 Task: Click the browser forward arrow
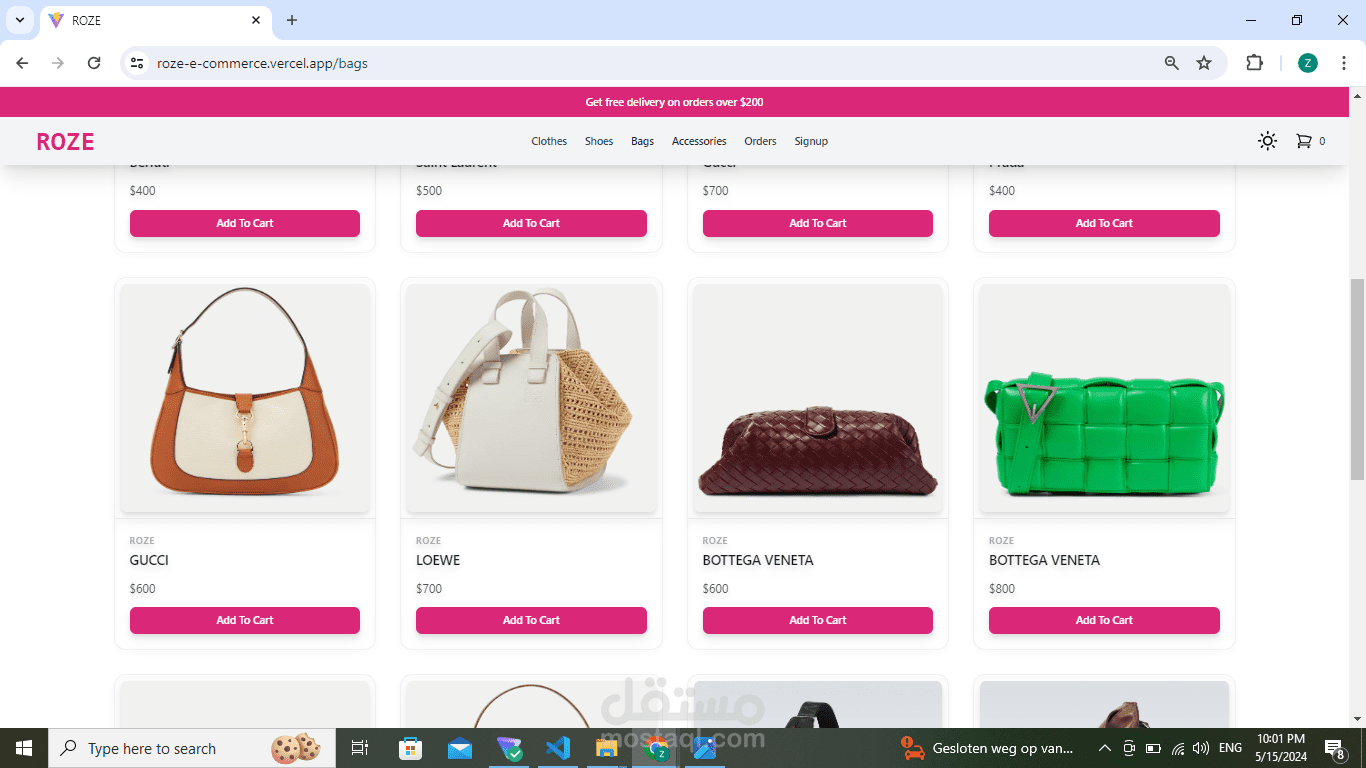58,63
